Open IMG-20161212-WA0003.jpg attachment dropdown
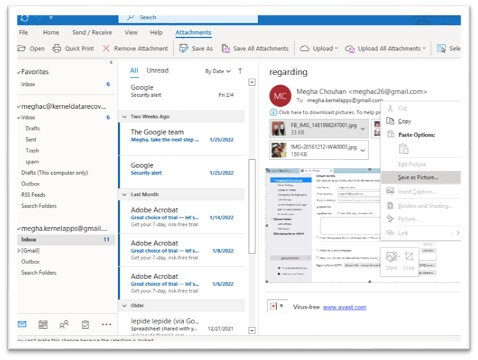Screen dimensions: 478x360 pyautogui.click(x=363, y=150)
